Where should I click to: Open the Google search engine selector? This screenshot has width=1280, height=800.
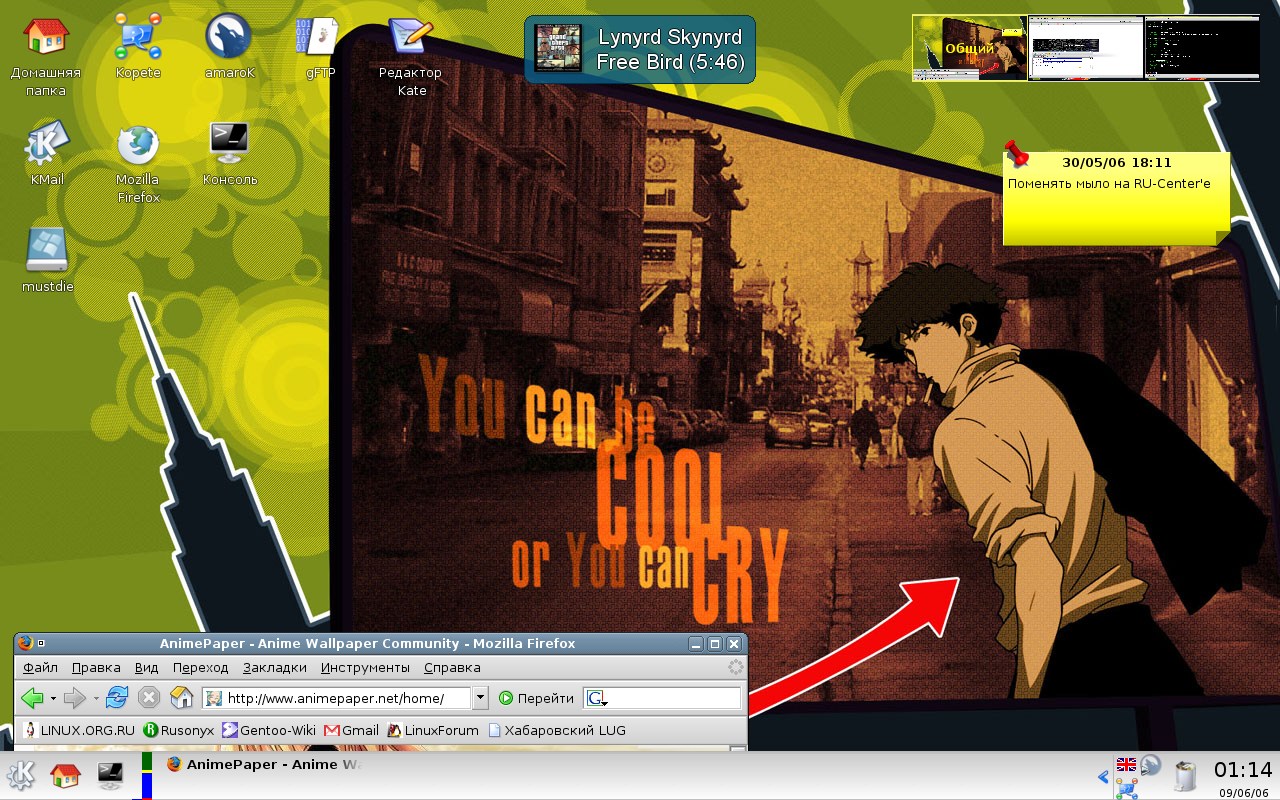[597, 698]
